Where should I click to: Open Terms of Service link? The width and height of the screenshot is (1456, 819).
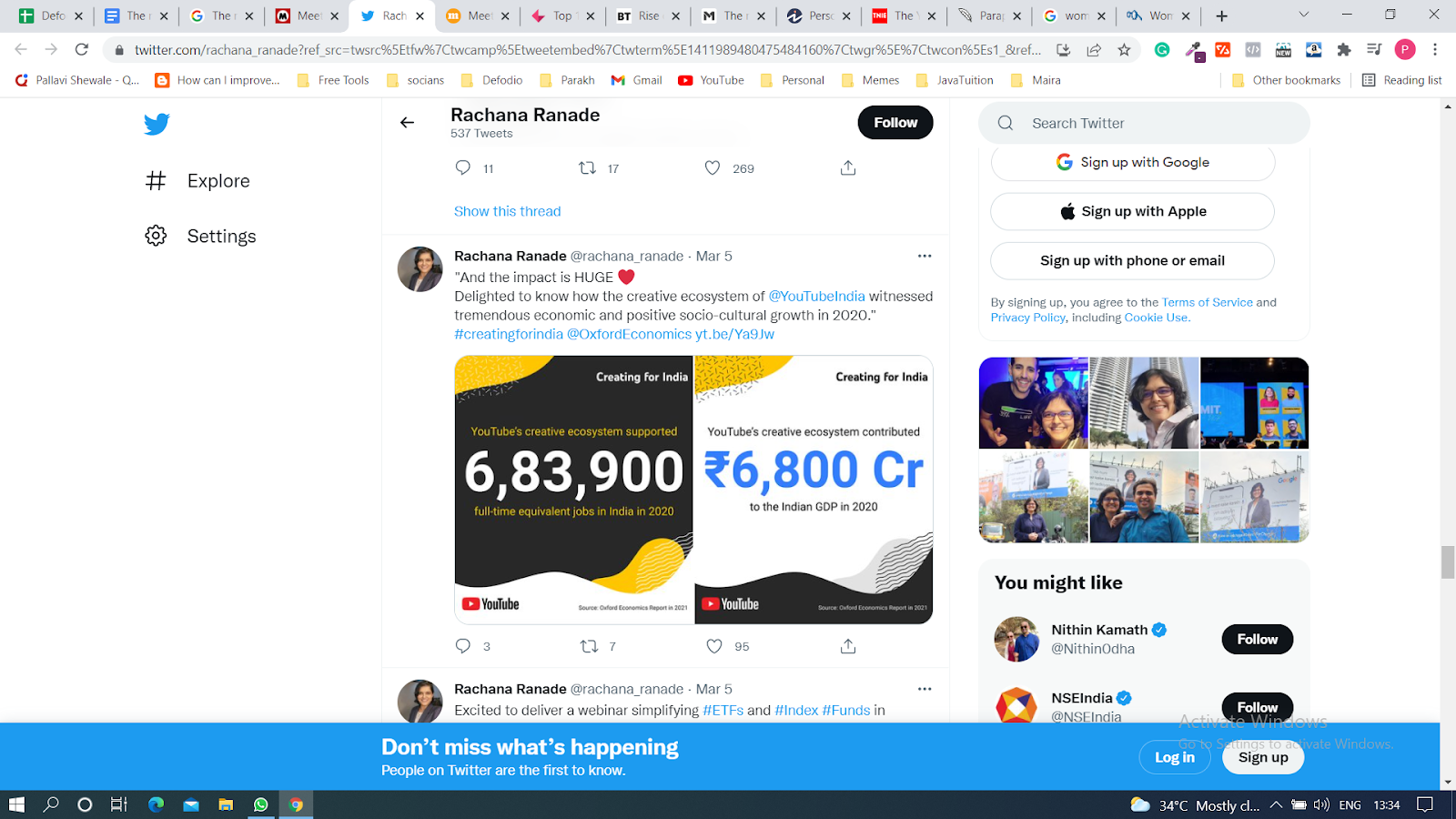1208,302
